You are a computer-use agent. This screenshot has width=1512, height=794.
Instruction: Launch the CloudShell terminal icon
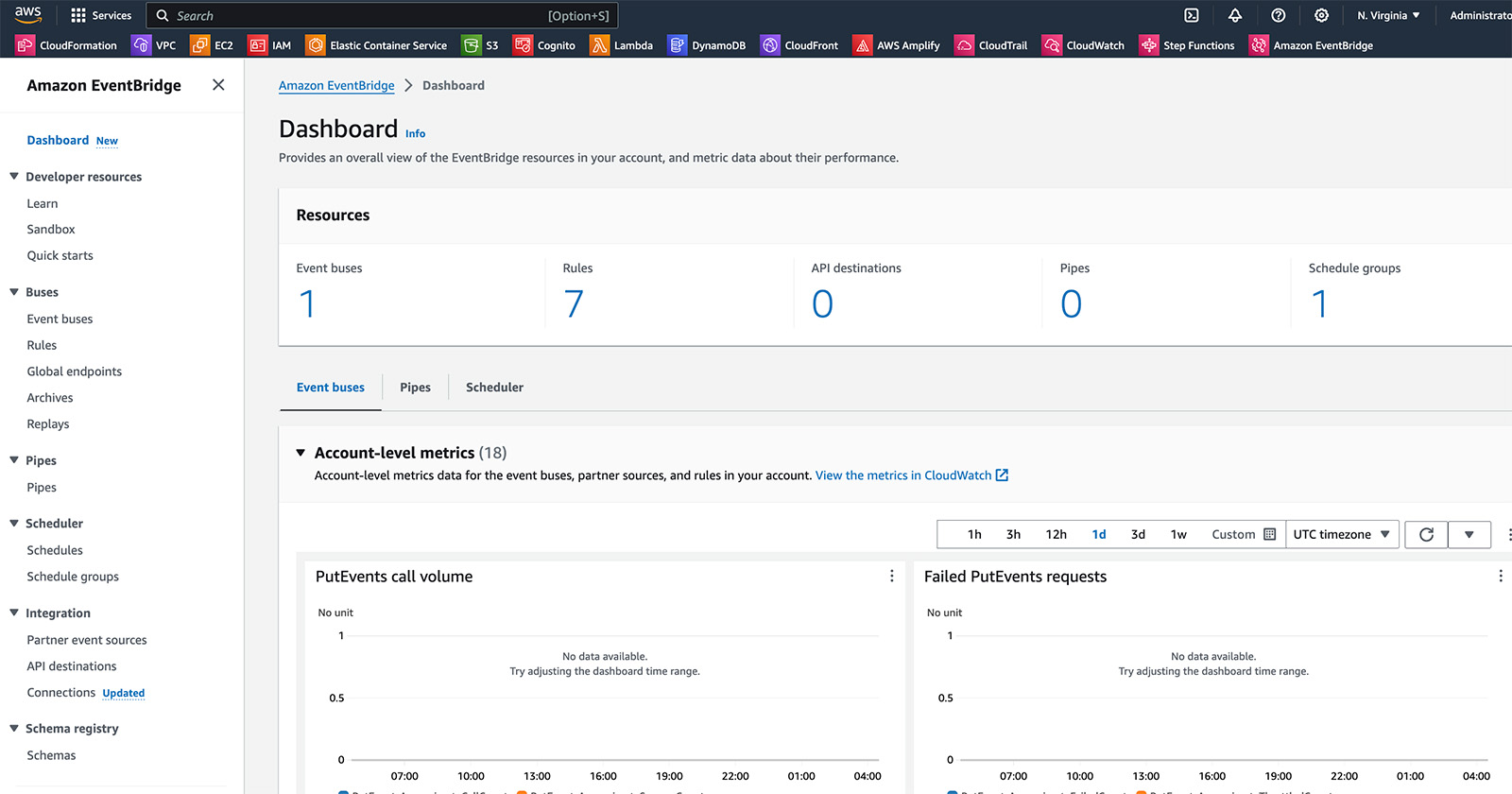click(x=1192, y=15)
